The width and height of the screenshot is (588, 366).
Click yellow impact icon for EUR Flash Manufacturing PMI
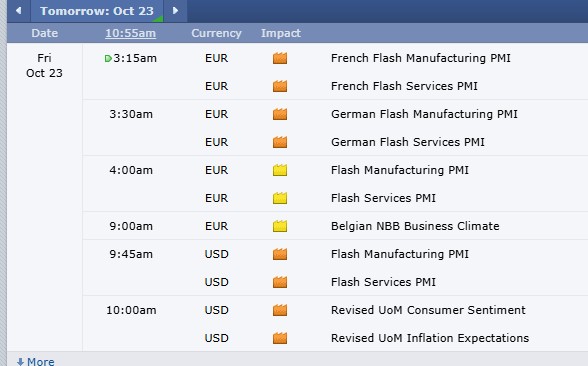(x=280, y=170)
